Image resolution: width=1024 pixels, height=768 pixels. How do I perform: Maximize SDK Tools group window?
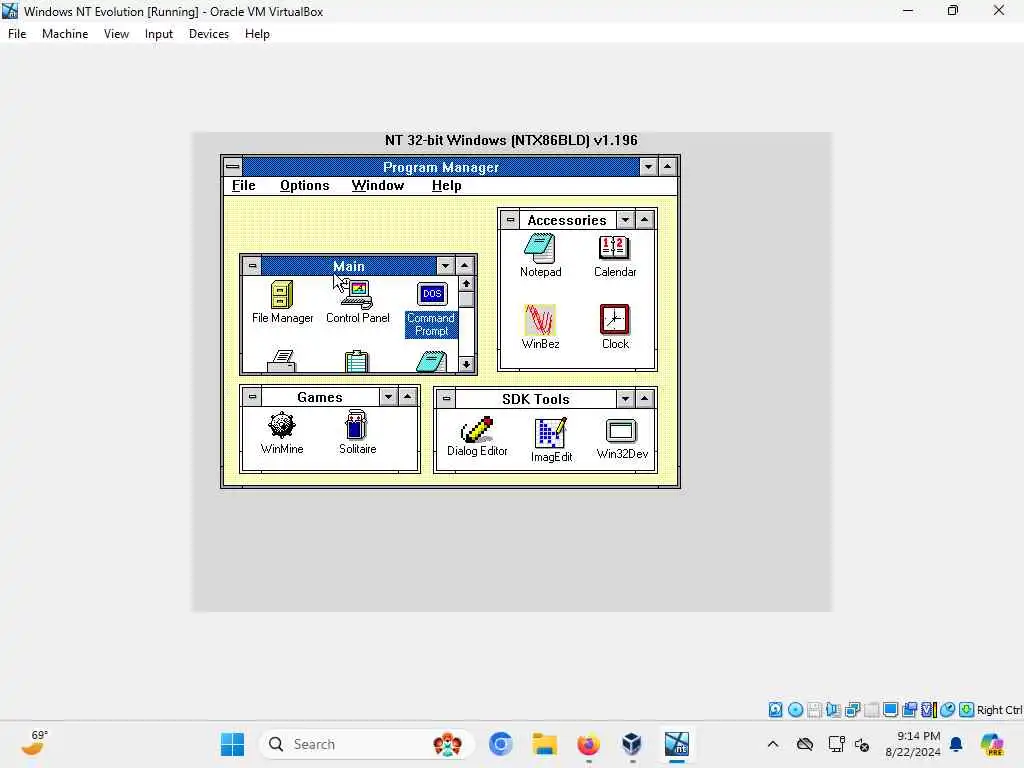(x=645, y=398)
